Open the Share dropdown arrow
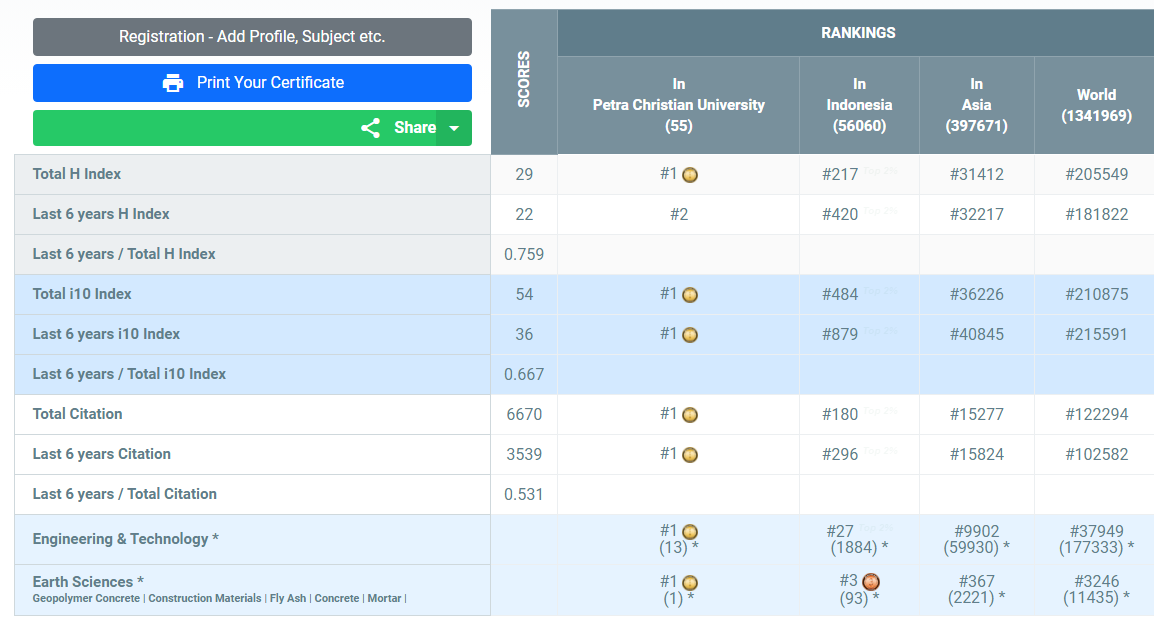The width and height of the screenshot is (1154, 623). click(454, 128)
